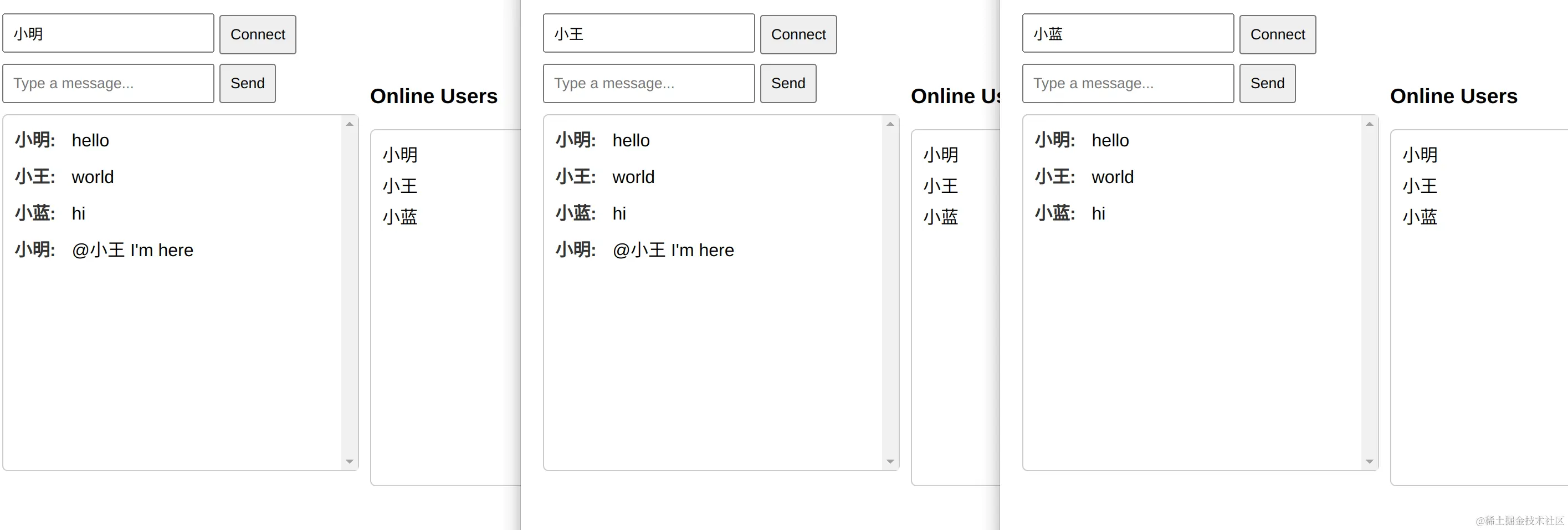Click "hello" message in second window
The height and width of the screenshot is (530, 1568).
(x=631, y=140)
